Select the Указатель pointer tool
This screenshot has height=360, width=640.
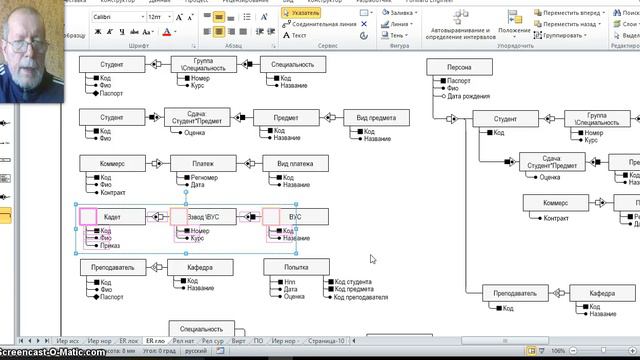(x=301, y=13)
